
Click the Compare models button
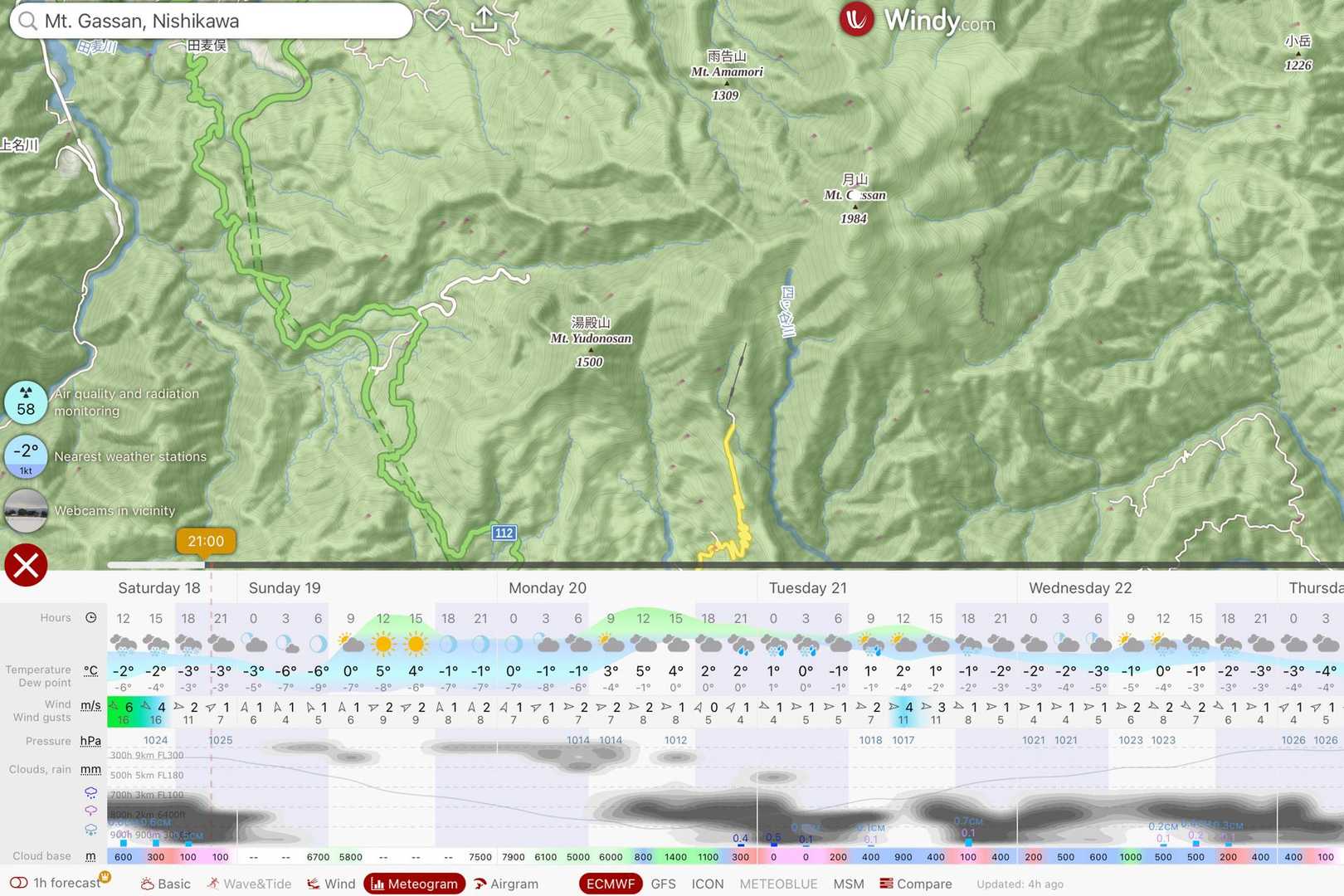click(x=916, y=884)
